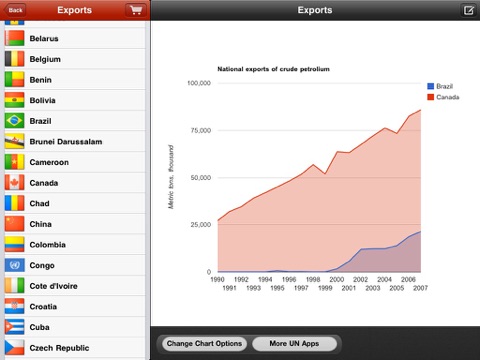Screen dimensions: 480x360
Task: Click the 2004 peak on Canada's line
Action: [x=385, y=128]
